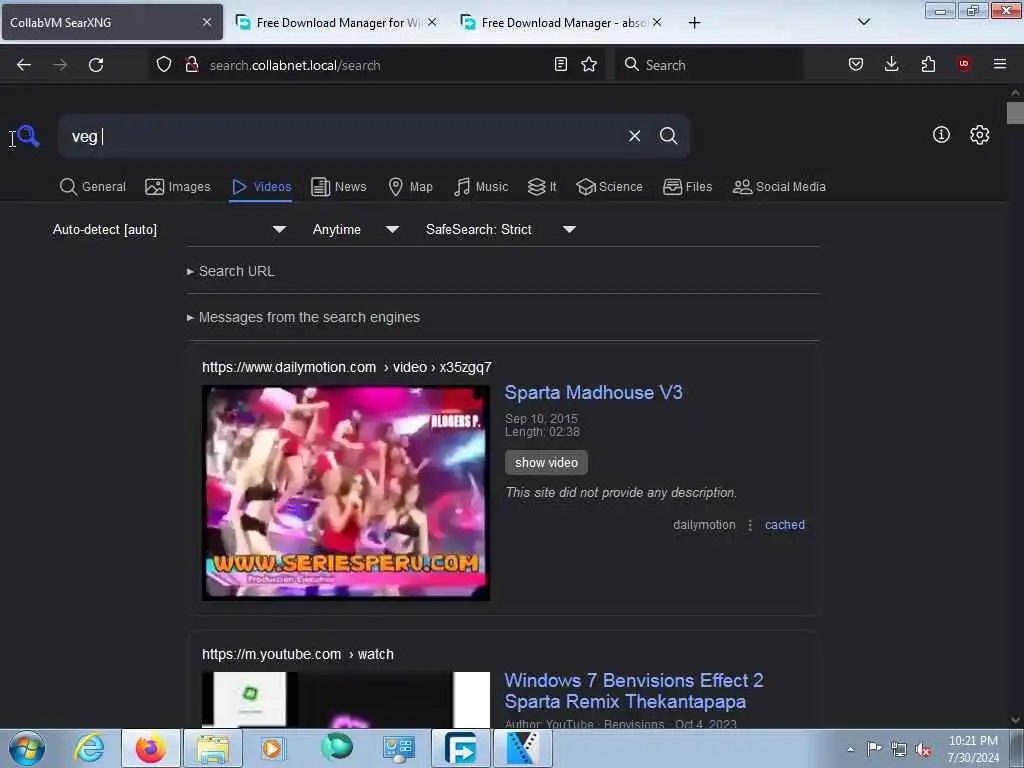The height and width of the screenshot is (768, 1024).
Task: Focus the SearXNG query input containing veg
Action: point(340,136)
